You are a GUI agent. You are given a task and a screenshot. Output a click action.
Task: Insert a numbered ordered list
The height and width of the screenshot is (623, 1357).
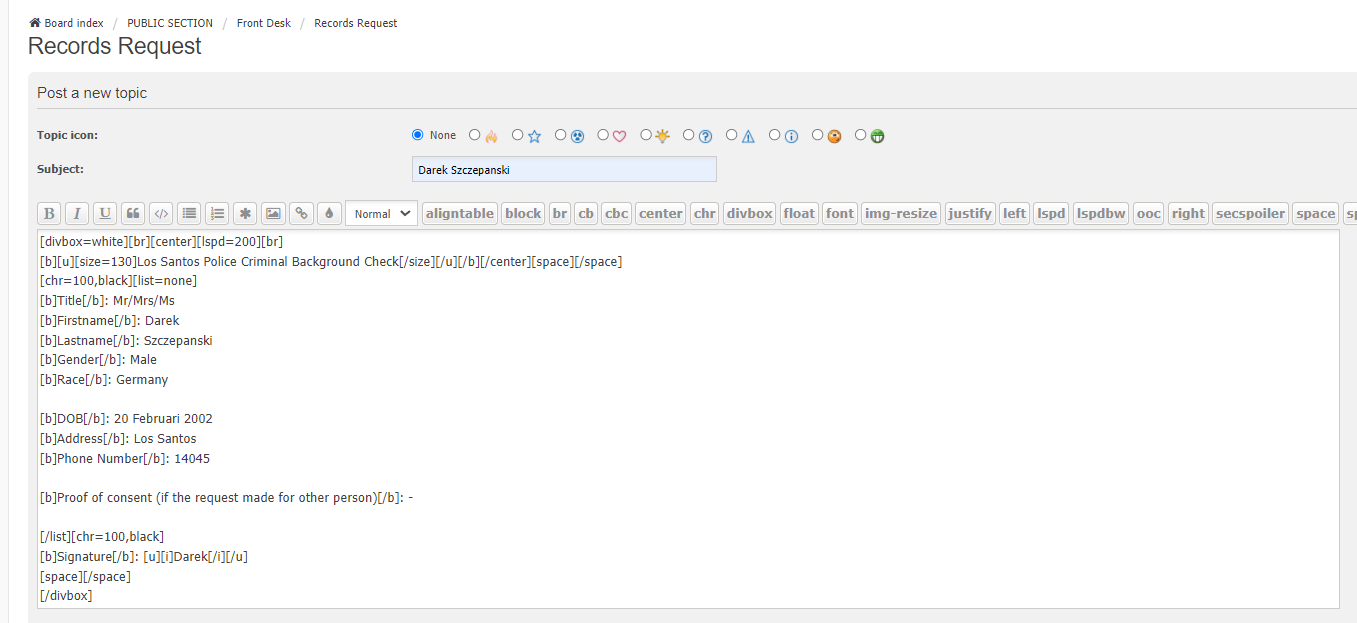tap(217, 213)
